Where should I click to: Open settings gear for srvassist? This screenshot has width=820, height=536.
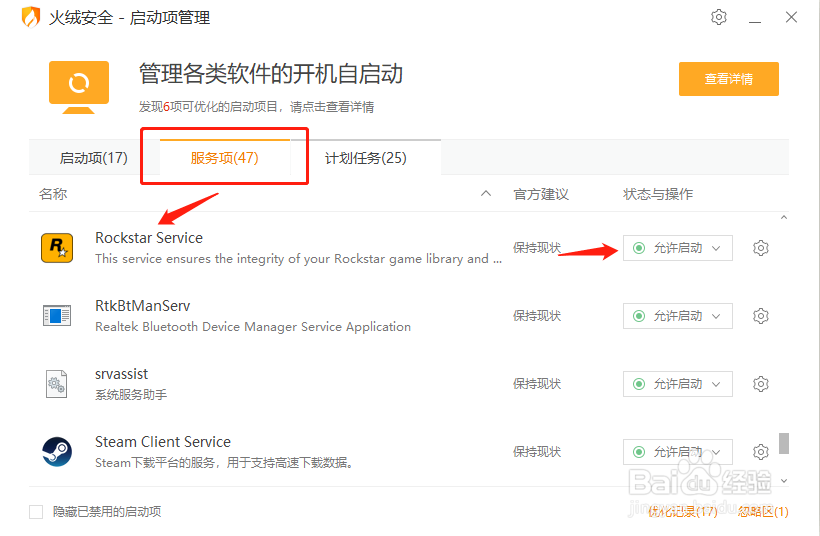click(761, 384)
